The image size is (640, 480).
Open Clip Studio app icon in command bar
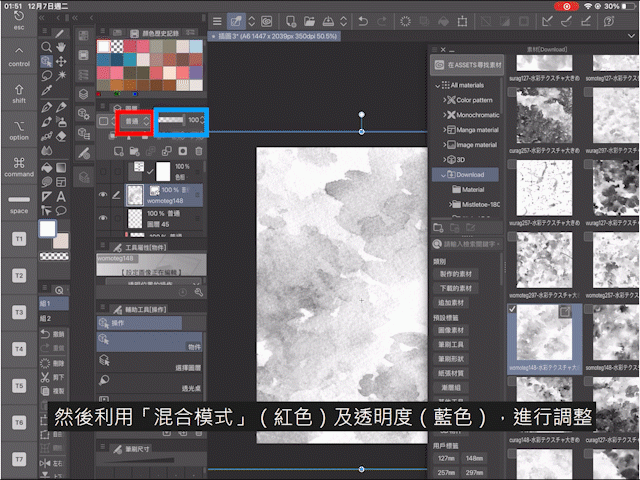267,21
